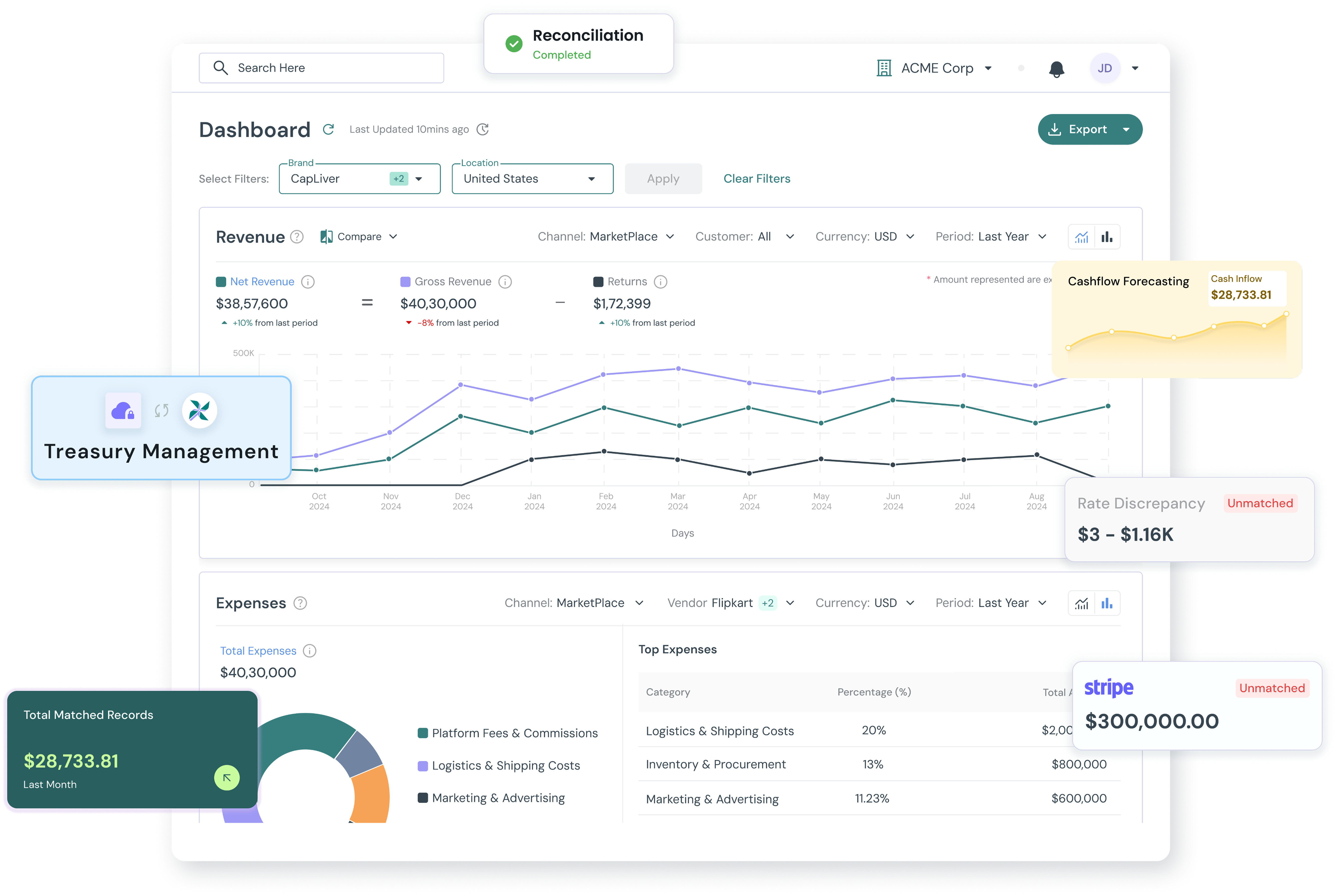Click the Cashflow Forecasting chart card
The height and width of the screenshot is (896, 1337).
pyautogui.click(x=1176, y=319)
